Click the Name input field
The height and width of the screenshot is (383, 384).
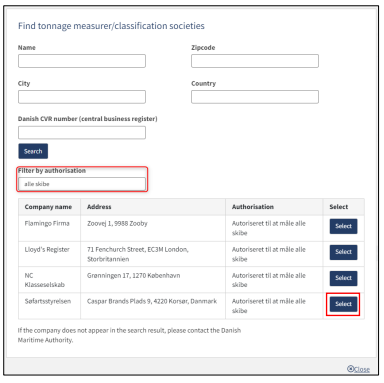(82, 61)
